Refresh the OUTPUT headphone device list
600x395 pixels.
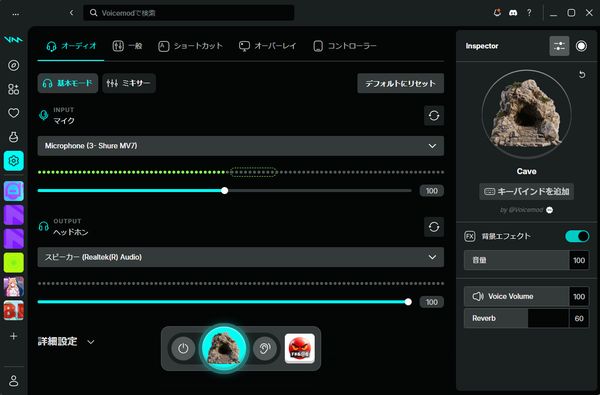(434, 227)
